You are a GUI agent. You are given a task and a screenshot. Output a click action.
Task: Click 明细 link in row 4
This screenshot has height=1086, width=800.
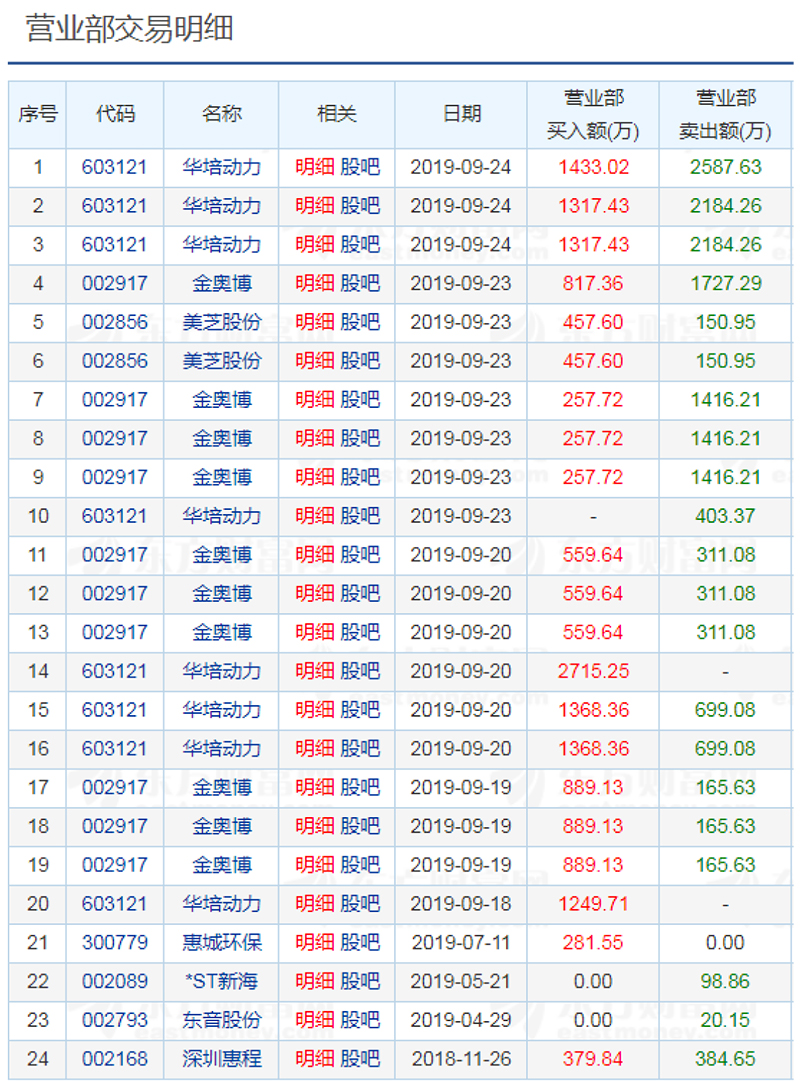pos(314,284)
